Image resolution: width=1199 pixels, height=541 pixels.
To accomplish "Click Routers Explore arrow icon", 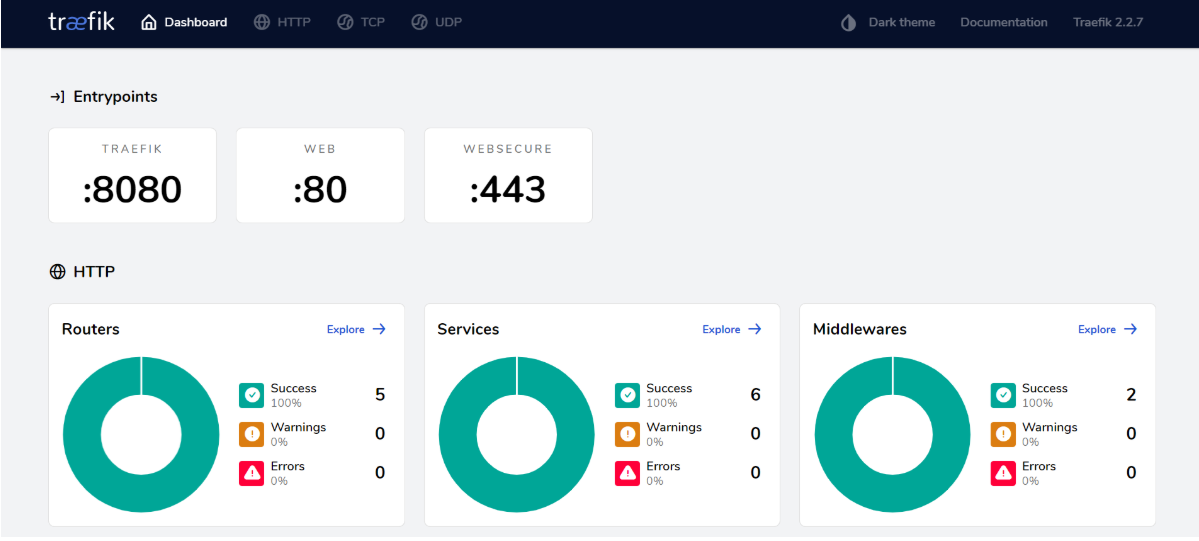I will (x=379, y=329).
